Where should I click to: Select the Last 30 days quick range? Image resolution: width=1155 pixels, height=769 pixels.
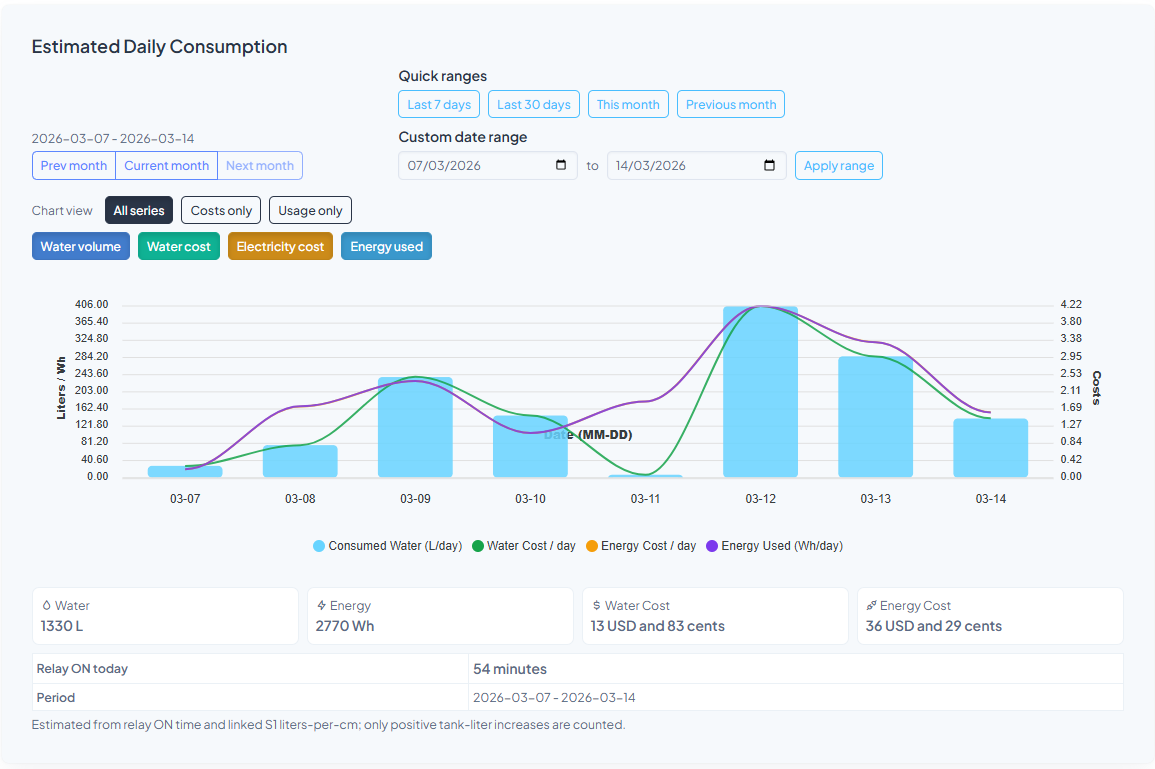click(x=533, y=103)
